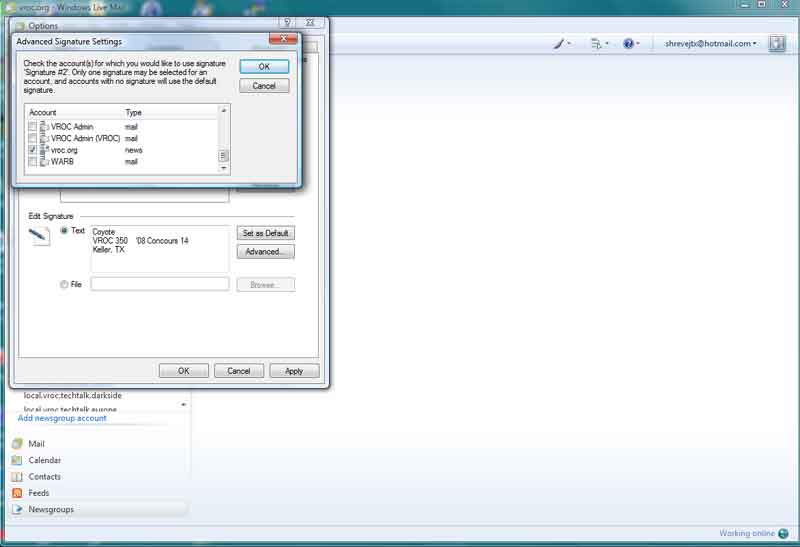Click the Newsgroups shortcut icon
The height and width of the screenshot is (547, 800).
[x=17, y=509]
